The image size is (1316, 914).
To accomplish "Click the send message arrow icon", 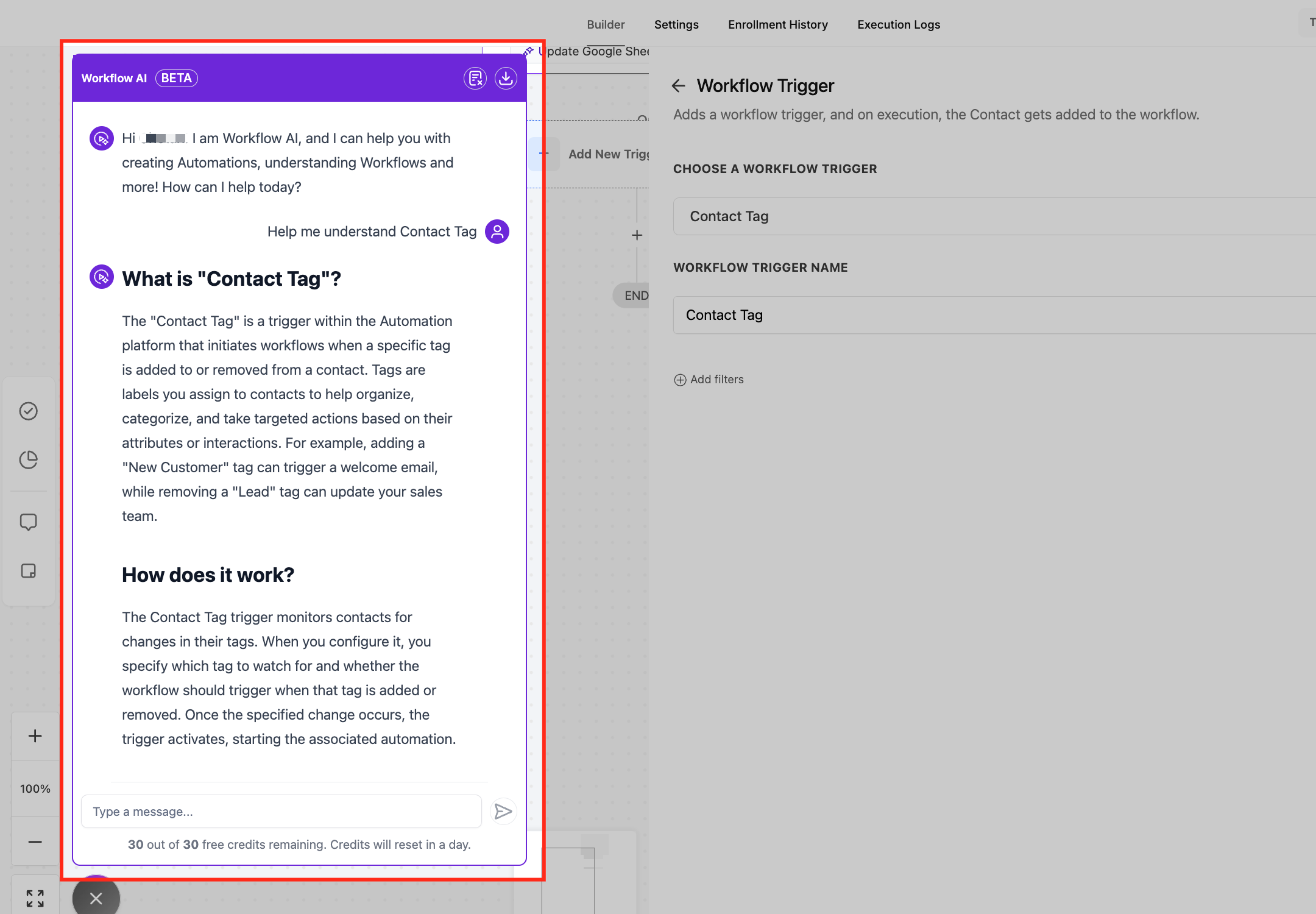I will [x=503, y=812].
